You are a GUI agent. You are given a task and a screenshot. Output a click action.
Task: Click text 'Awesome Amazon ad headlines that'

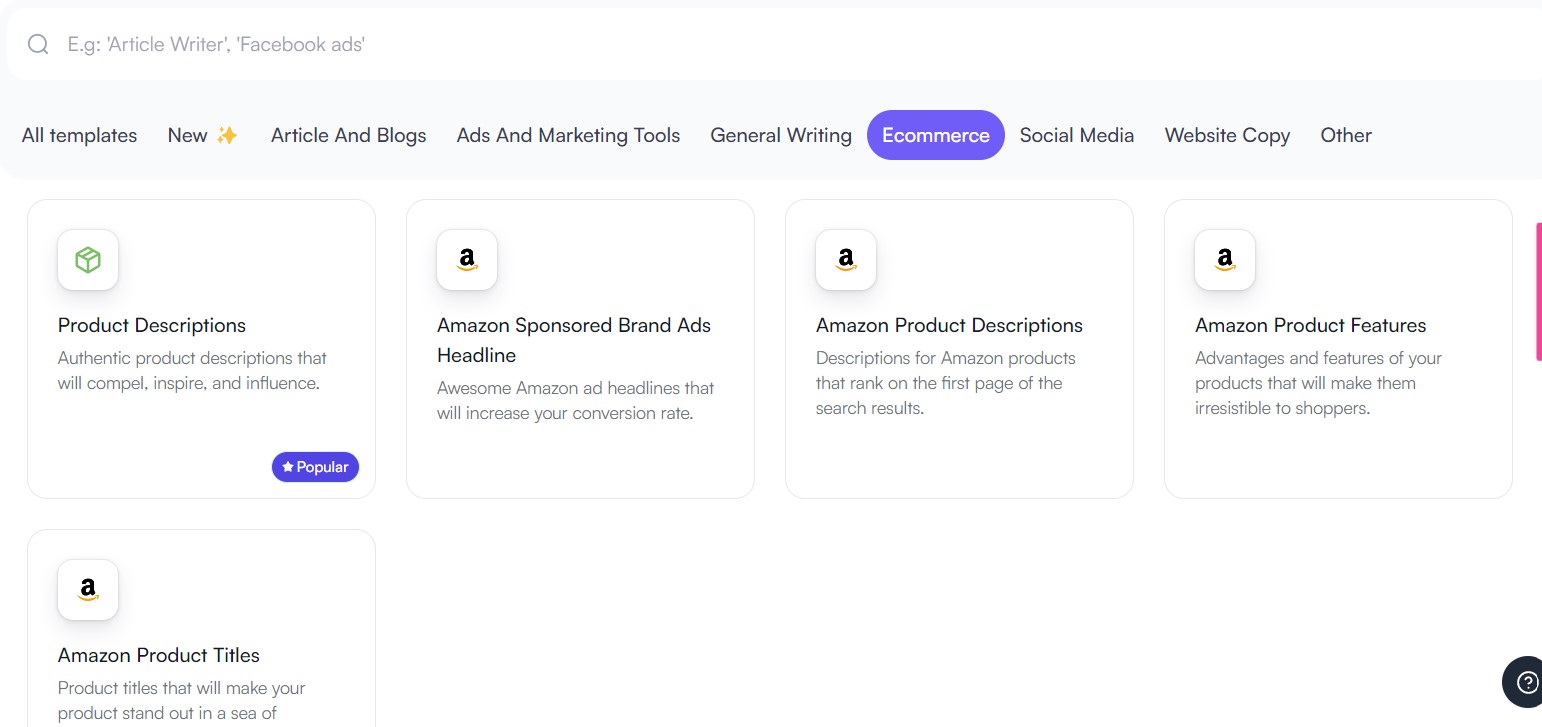click(575, 388)
